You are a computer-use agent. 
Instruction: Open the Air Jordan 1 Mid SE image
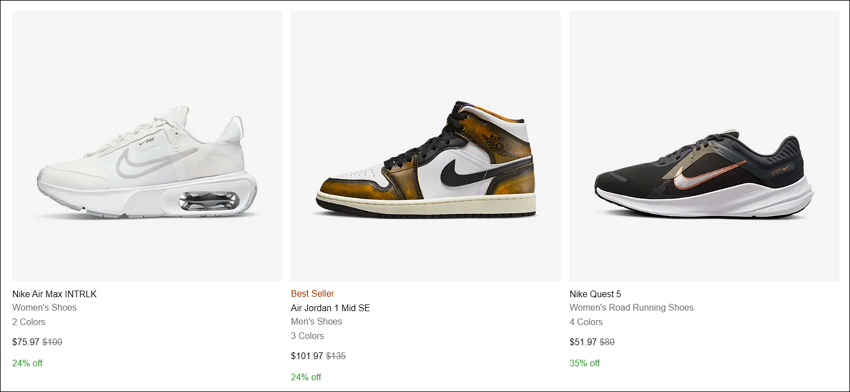426,146
